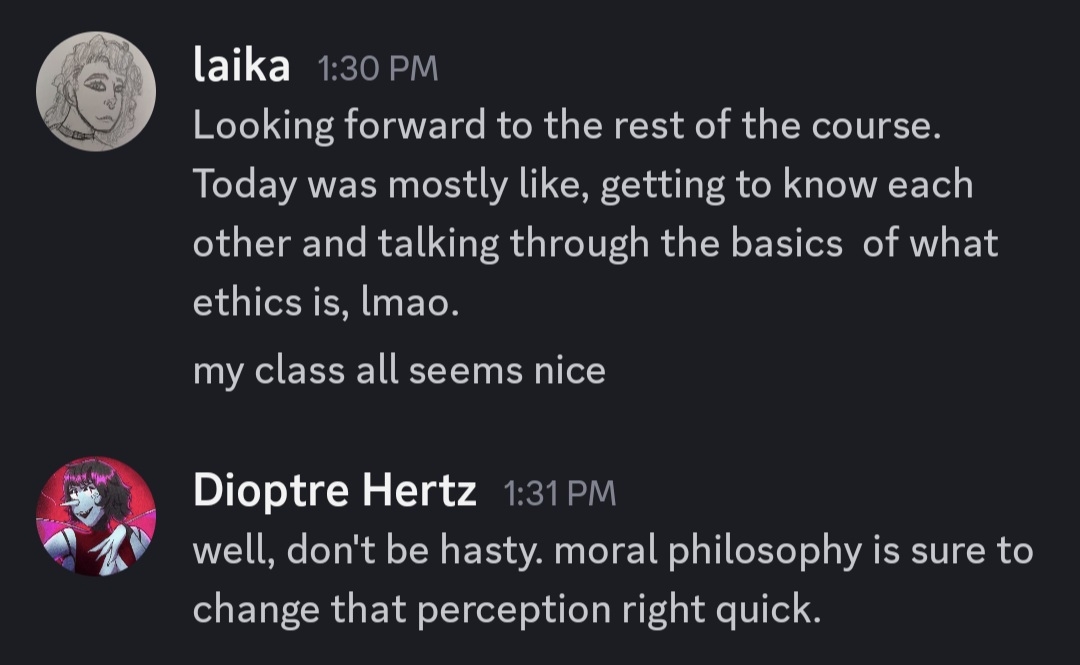Select the "Looking forward to the rest" line
This screenshot has height=665, width=1080.
(x=567, y=126)
